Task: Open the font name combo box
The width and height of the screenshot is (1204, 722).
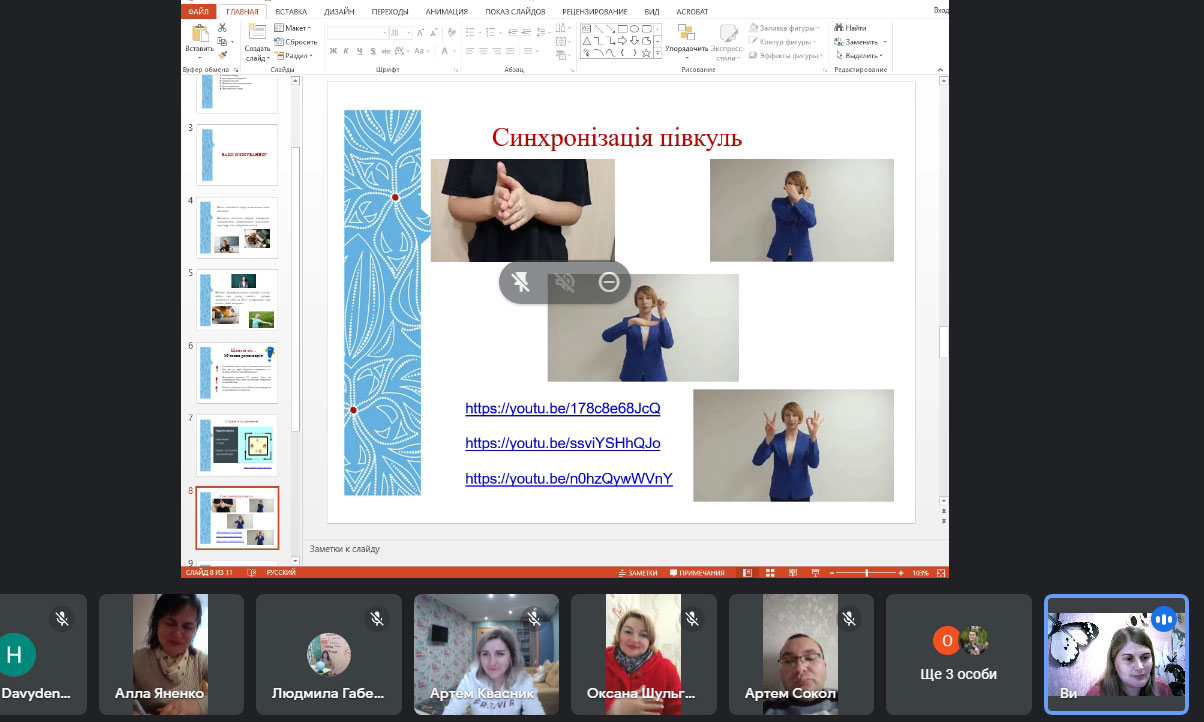Action: (x=357, y=32)
